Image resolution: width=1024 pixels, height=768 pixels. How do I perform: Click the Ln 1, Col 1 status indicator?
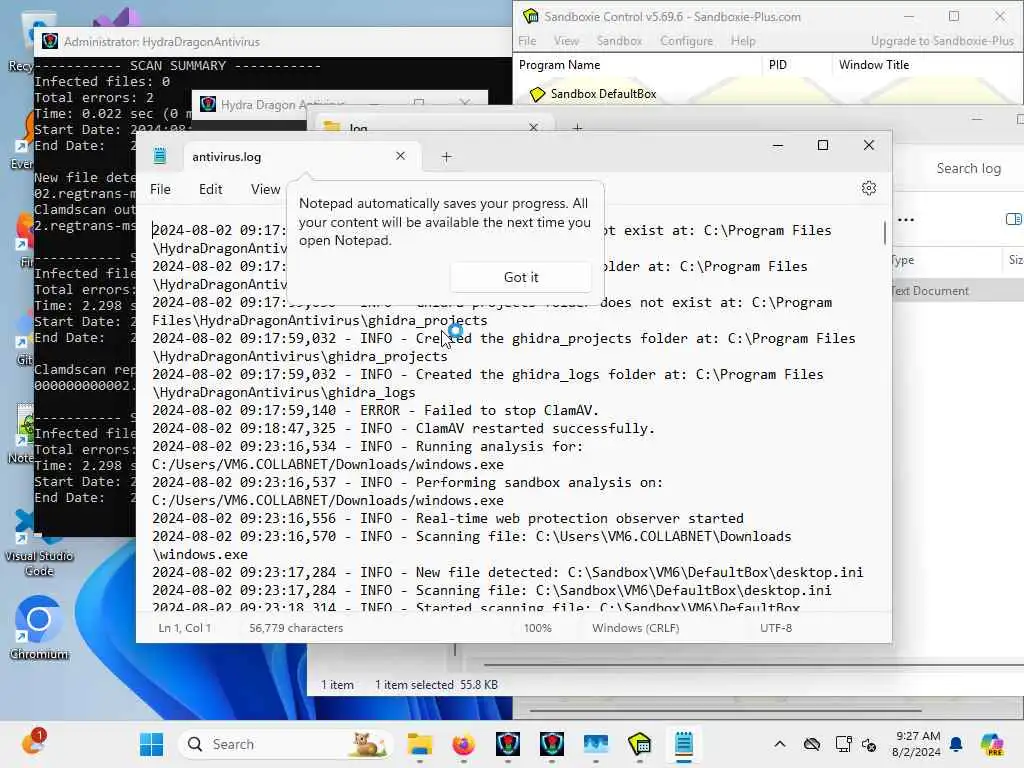[x=185, y=628]
